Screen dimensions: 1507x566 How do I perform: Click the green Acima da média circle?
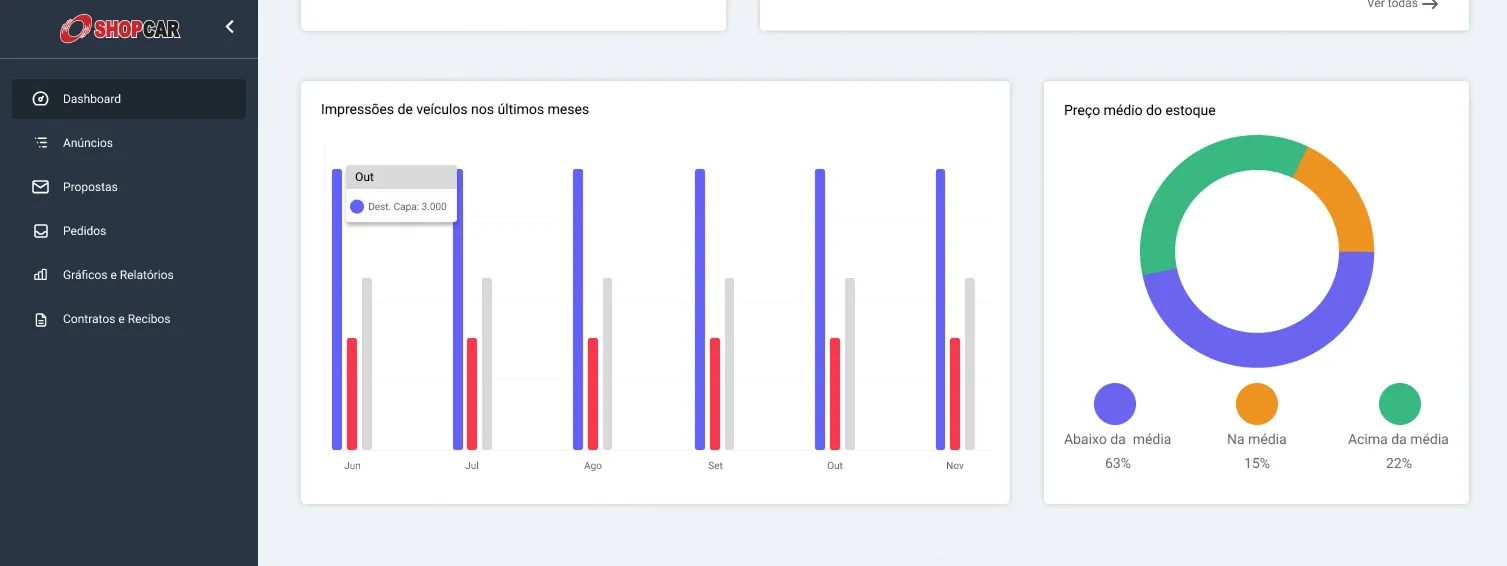click(x=1400, y=405)
